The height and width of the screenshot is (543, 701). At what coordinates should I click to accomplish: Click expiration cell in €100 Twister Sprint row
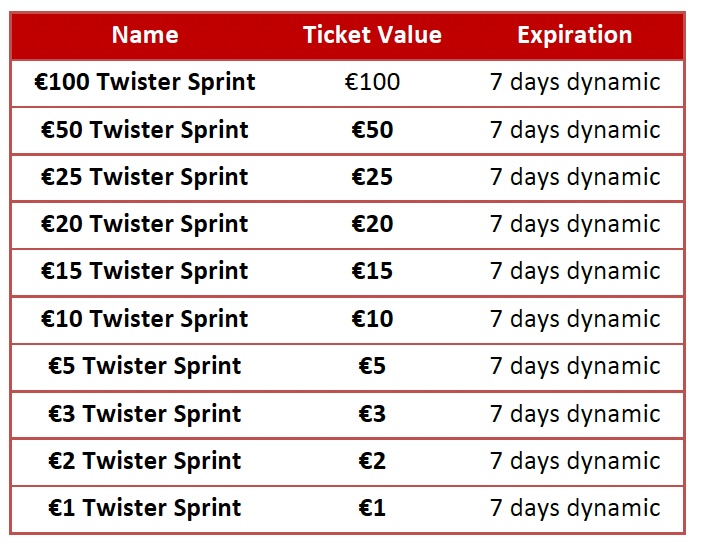click(x=574, y=82)
